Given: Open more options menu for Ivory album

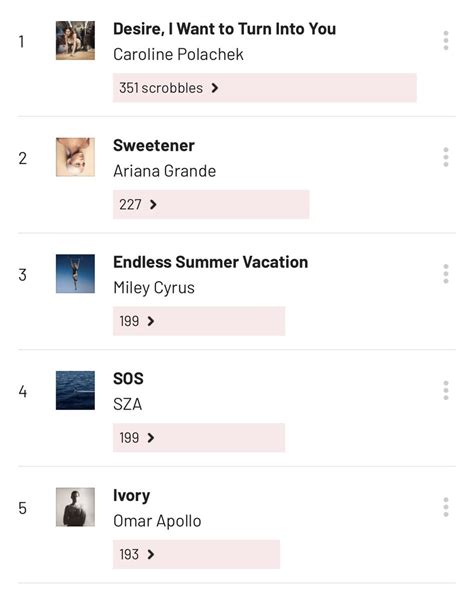Looking at the screenshot, I should [446, 507].
